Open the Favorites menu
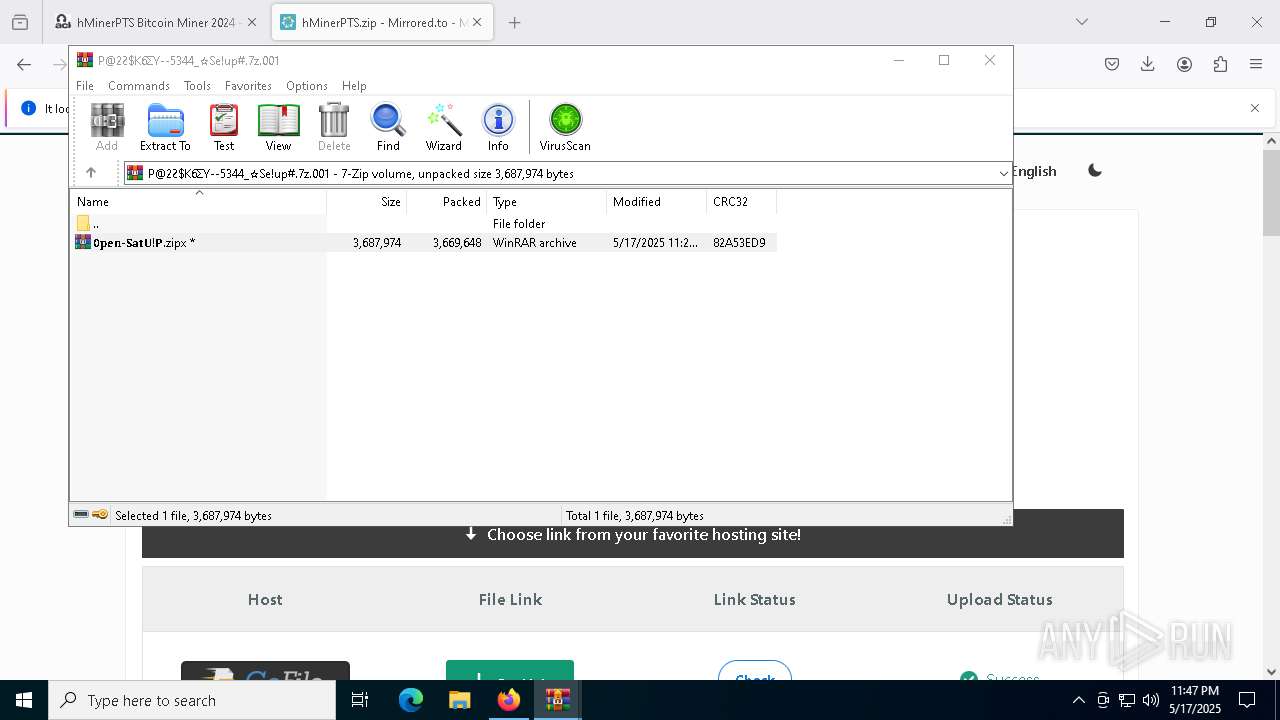This screenshot has height=720, width=1280. tap(248, 86)
